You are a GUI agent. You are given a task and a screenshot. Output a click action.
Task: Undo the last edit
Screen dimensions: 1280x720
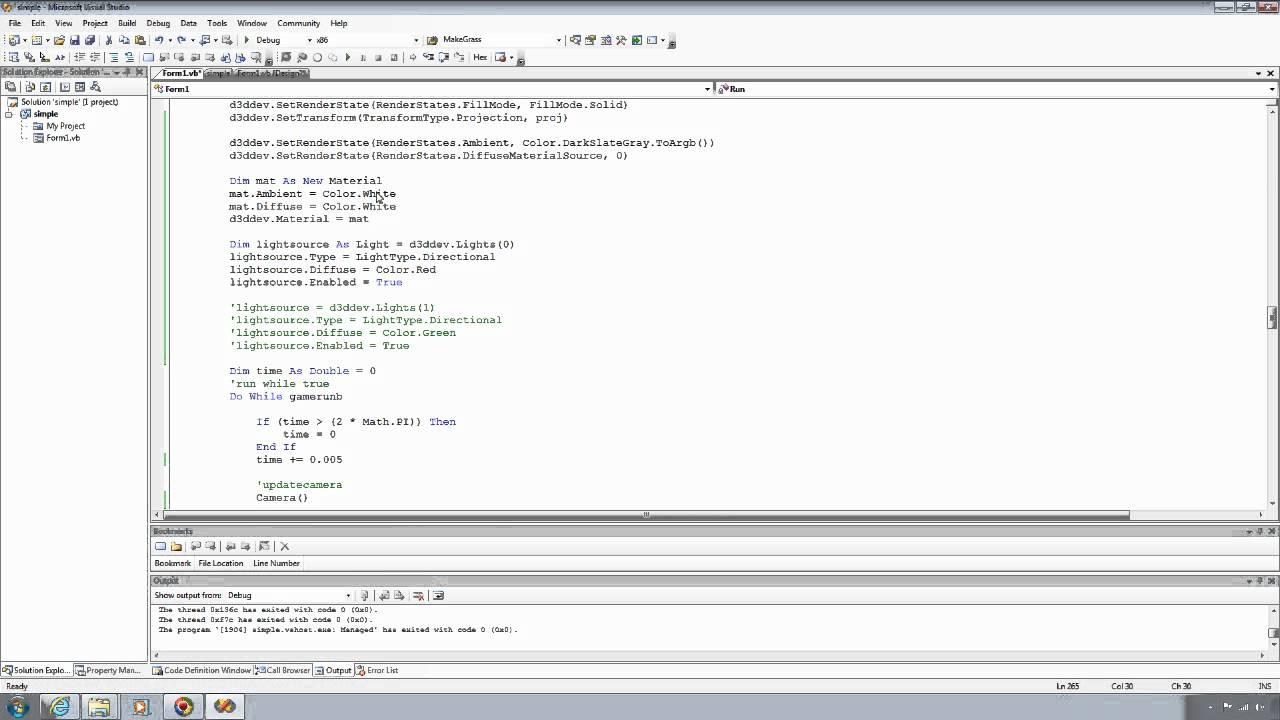pos(159,40)
